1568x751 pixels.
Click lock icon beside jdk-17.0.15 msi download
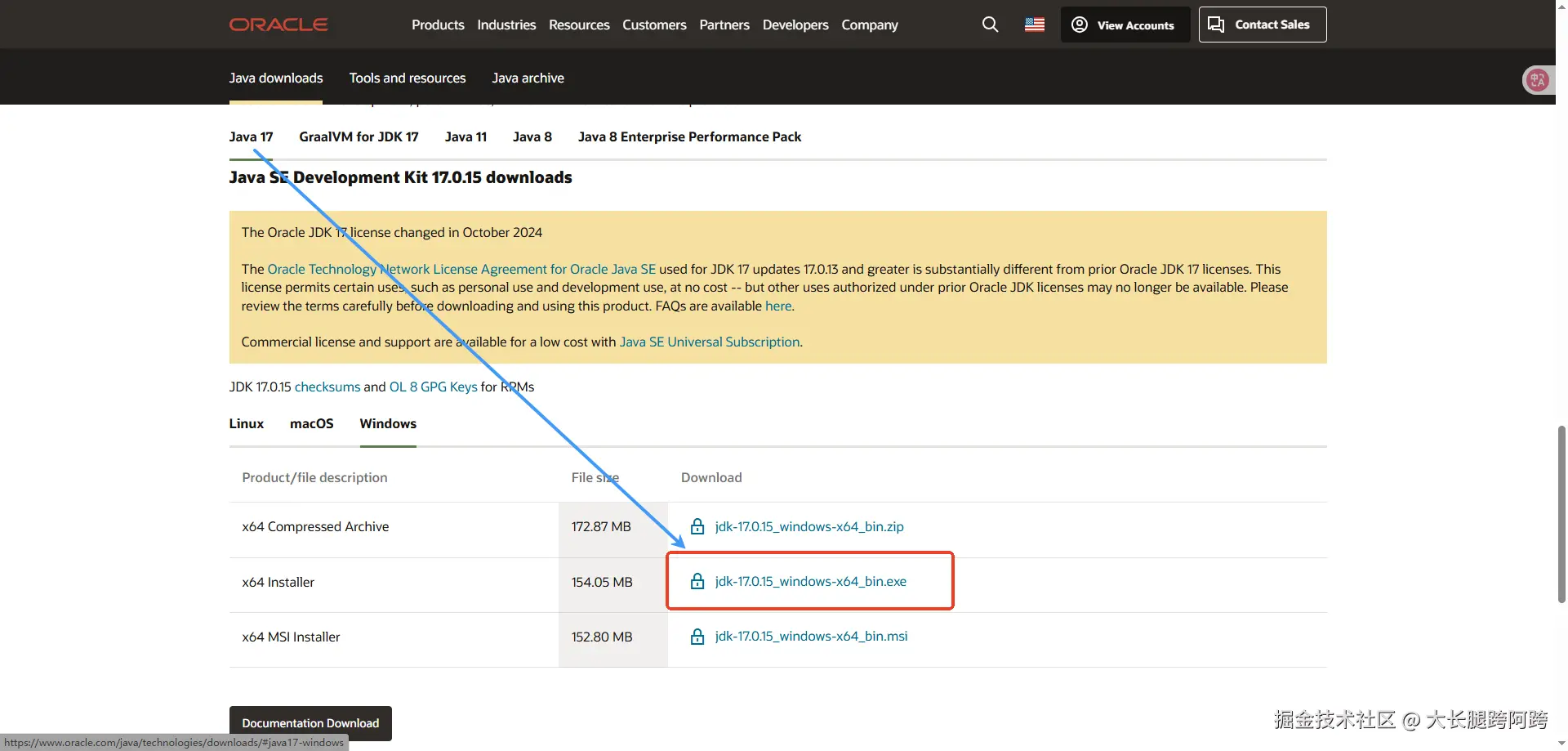point(697,637)
